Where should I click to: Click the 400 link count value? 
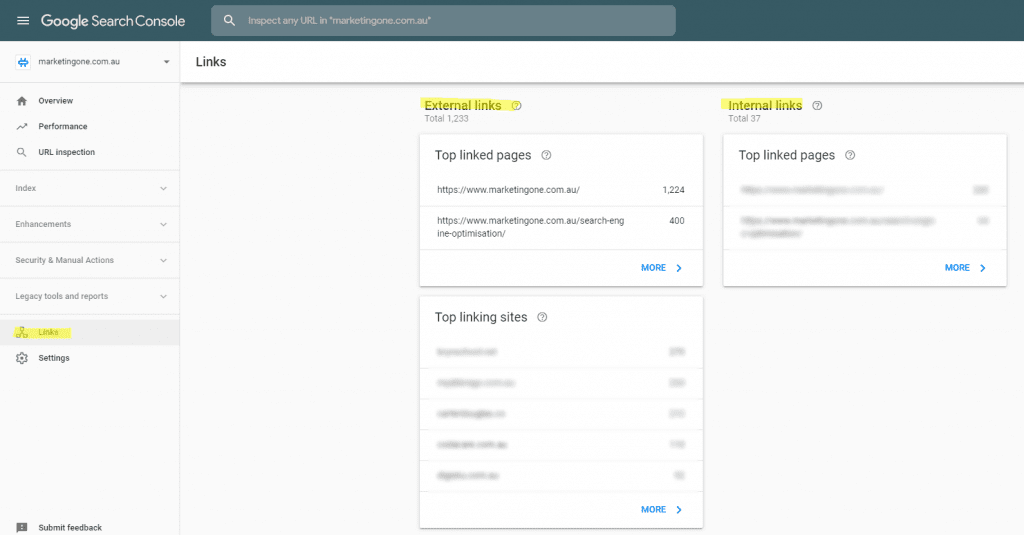677,221
